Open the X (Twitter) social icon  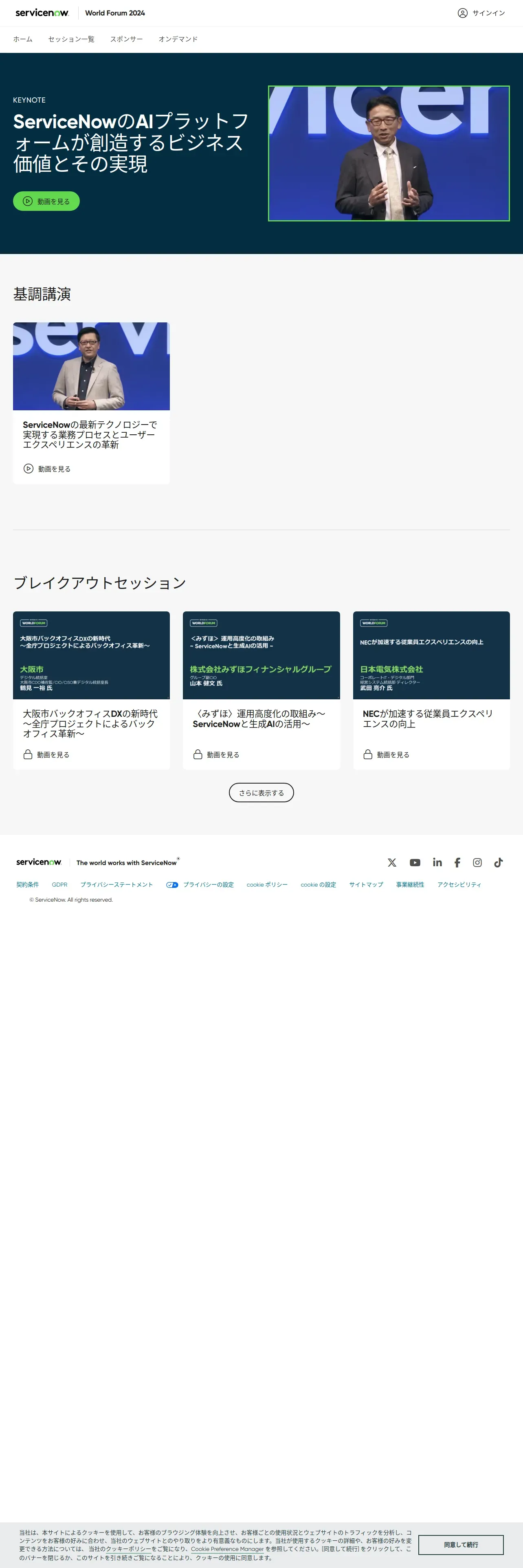[x=392, y=863]
